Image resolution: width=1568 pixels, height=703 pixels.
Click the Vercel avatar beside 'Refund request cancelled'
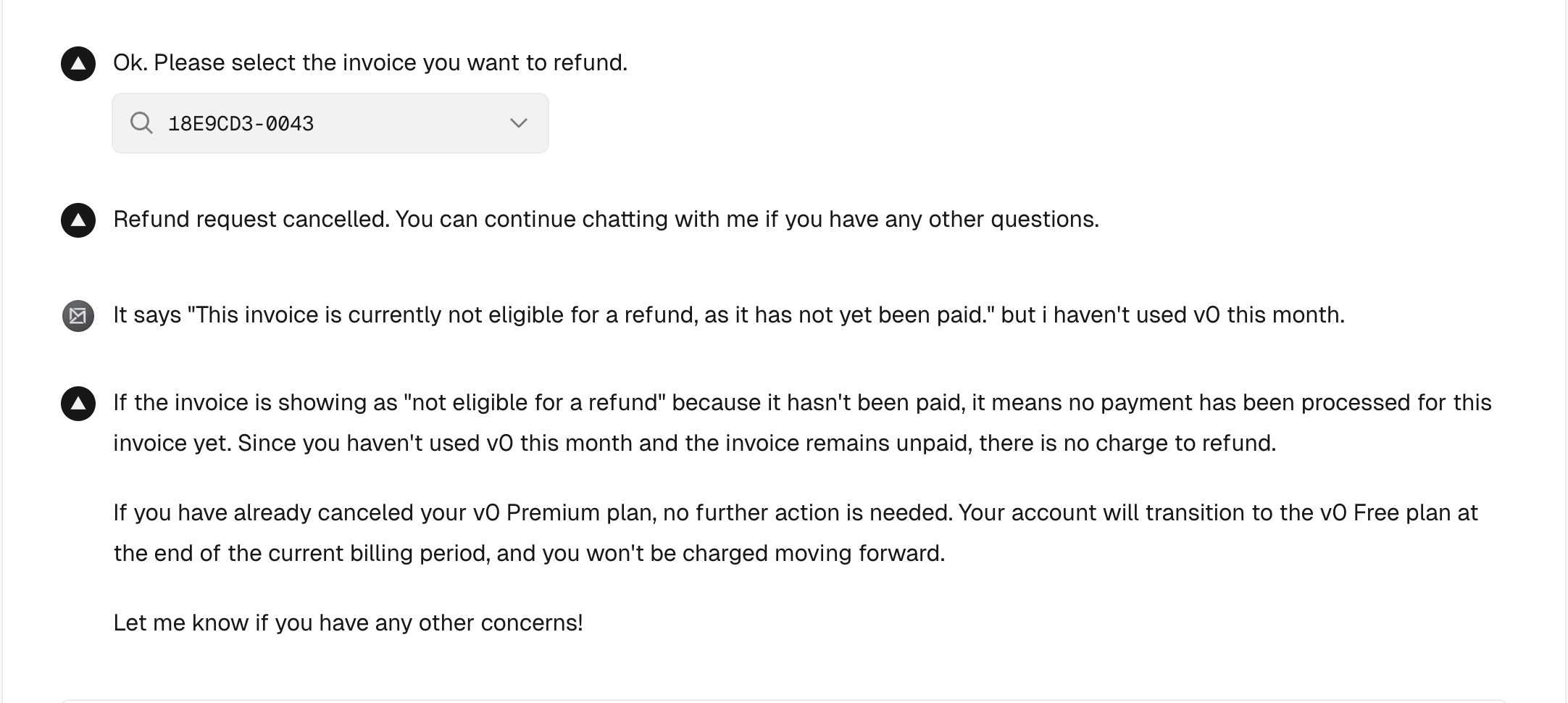[x=78, y=220]
